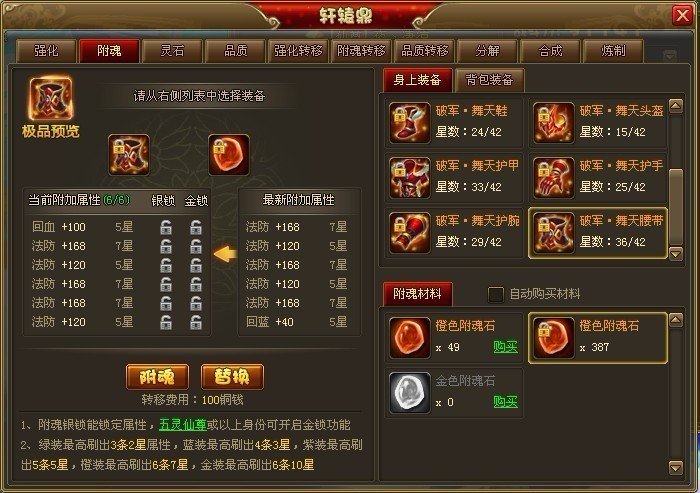700x493 pixels.
Task: Open the 五灵仙尊 link
Action: click(x=183, y=425)
